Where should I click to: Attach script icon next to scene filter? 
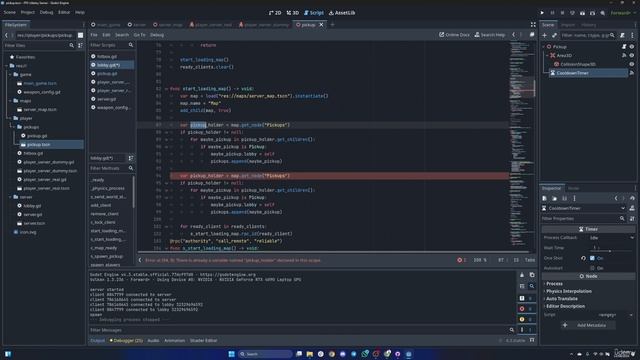pyautogui.click(x=622, y=36)
